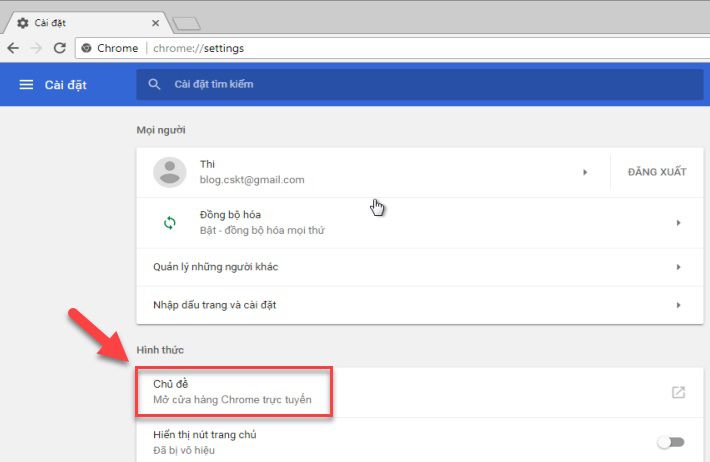
Task: Click the Cài đặt header title
Action: tap(66, 85)
